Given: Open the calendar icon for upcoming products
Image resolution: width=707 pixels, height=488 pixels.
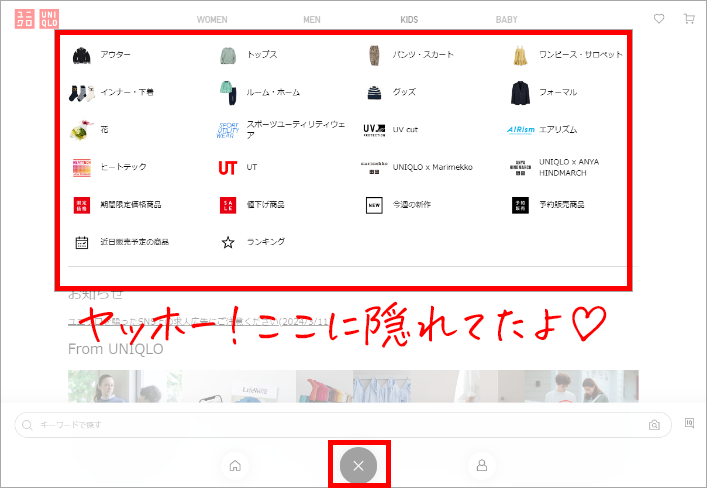Looking at the screenshot, I should (x=82, y=242).
